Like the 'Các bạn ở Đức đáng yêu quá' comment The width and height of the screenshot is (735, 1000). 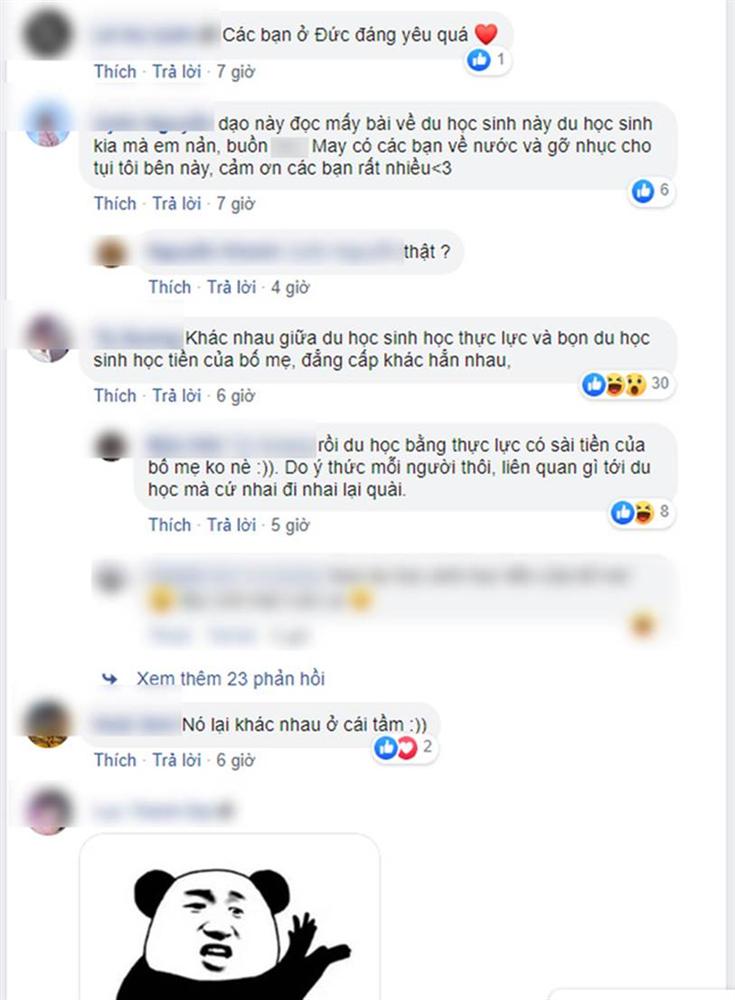(x=115, y=71)
